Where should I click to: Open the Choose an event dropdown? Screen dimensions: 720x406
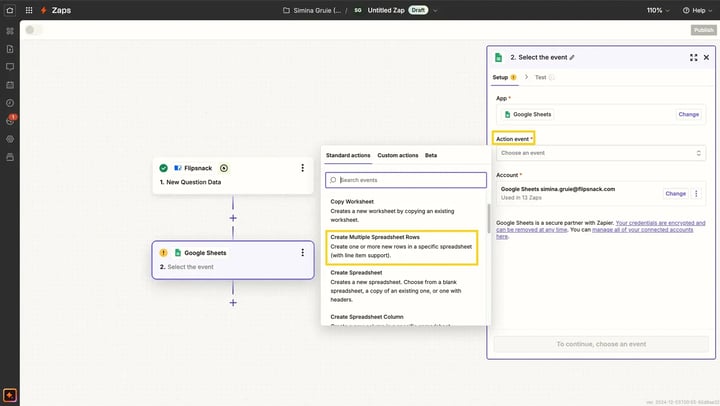tap(601, 153)
